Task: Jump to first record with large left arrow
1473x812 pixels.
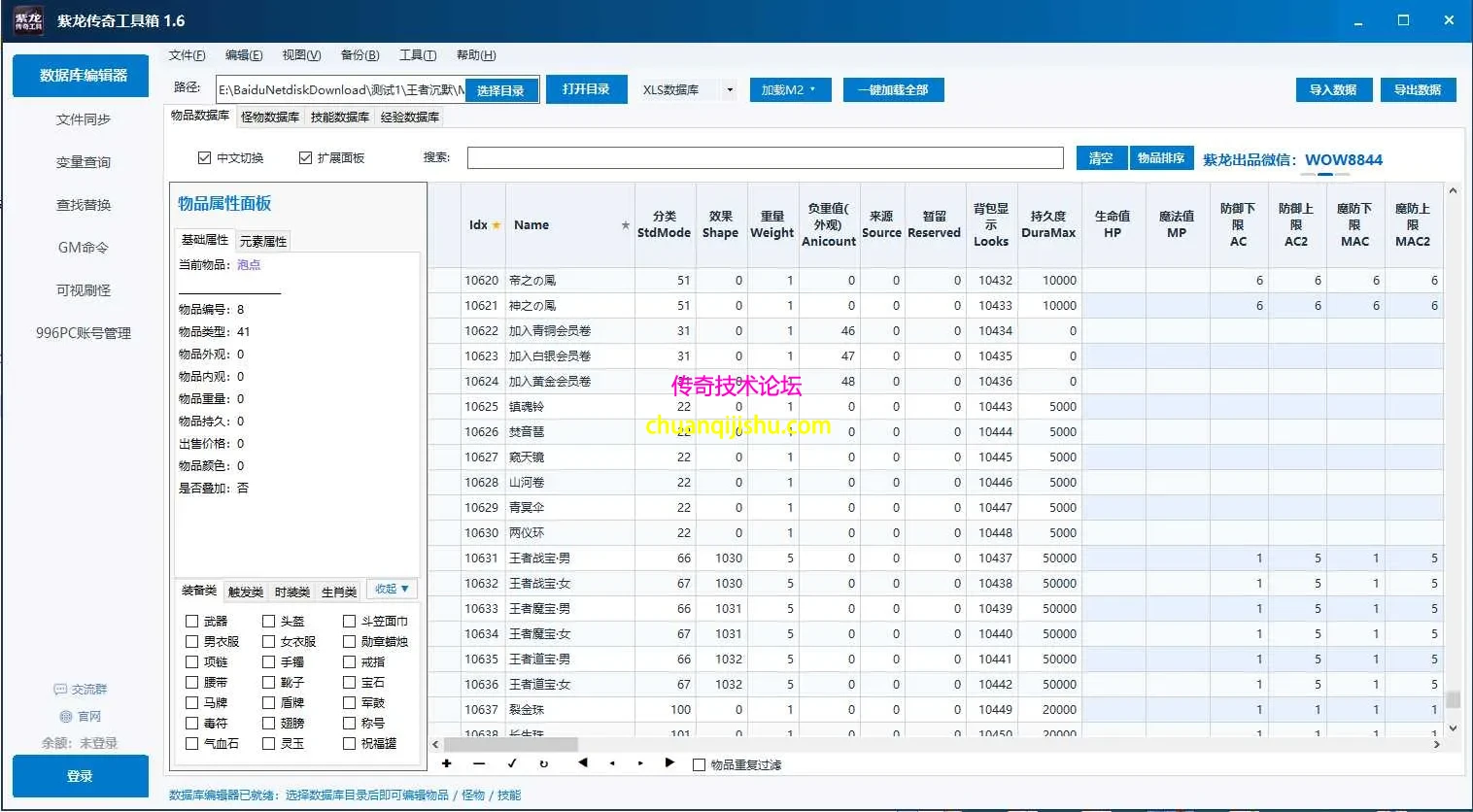Action: tap(583, 763)
